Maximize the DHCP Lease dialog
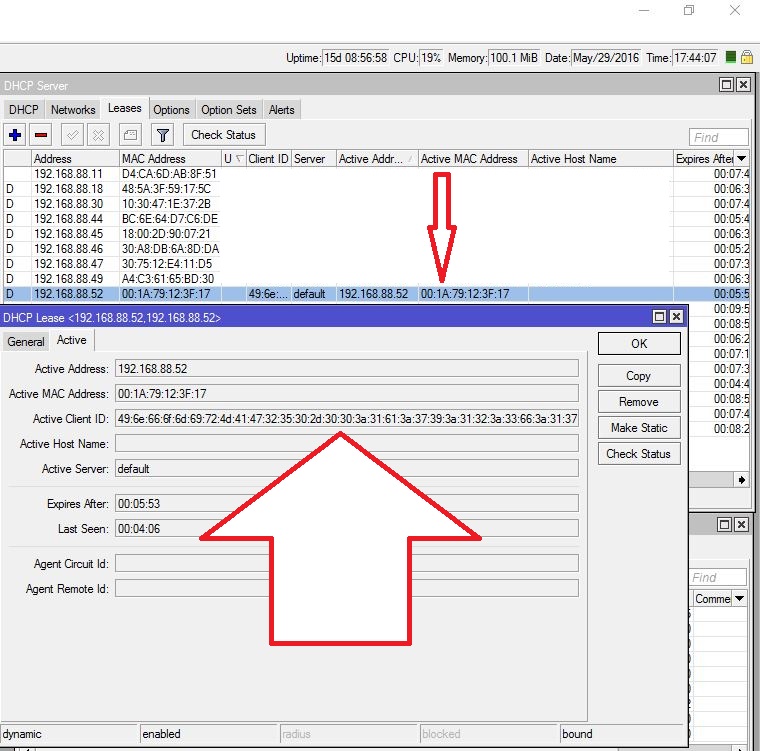 (x=659, y=317)
